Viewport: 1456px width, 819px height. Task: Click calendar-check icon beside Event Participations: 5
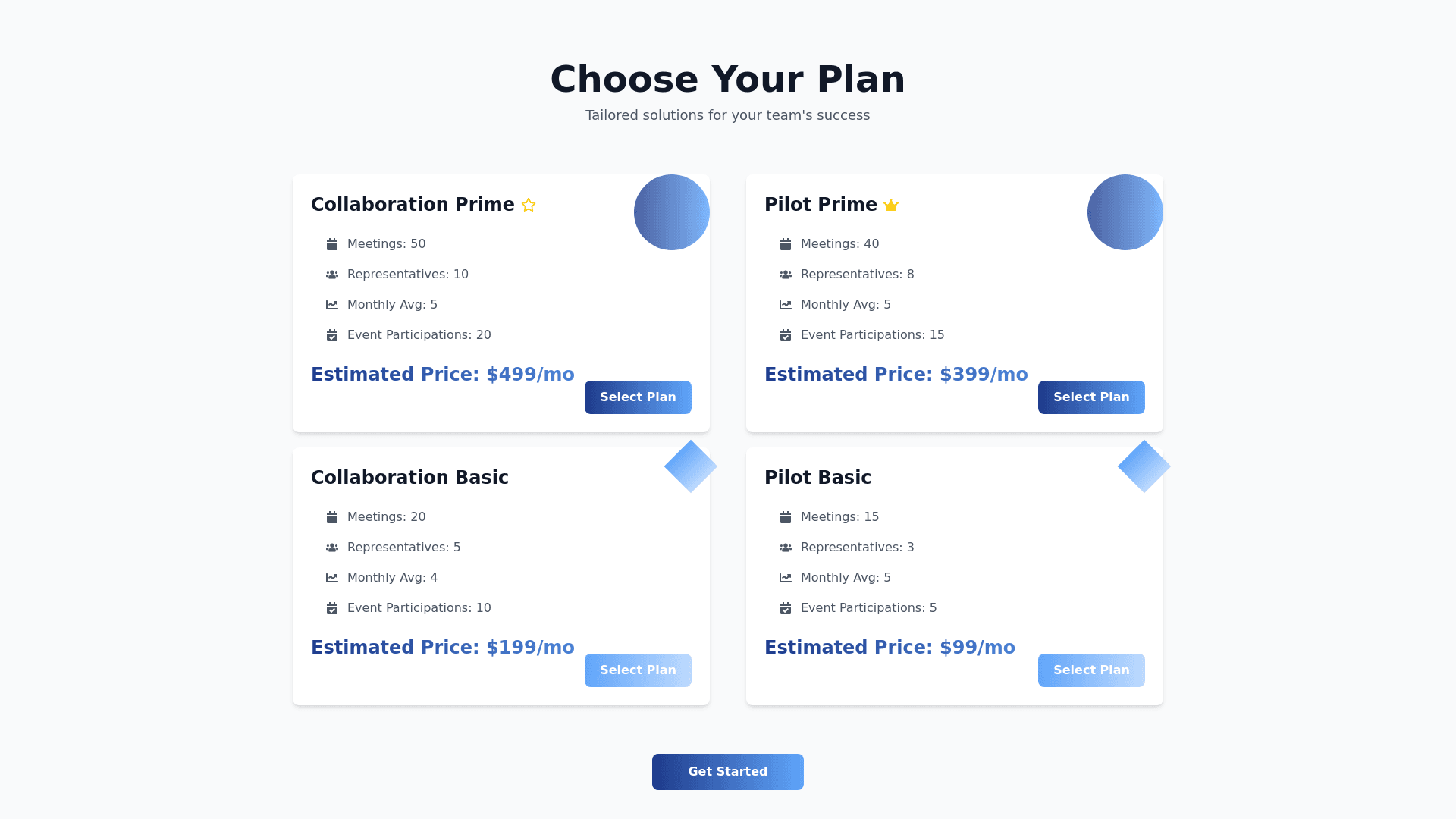tap(786, 608)
